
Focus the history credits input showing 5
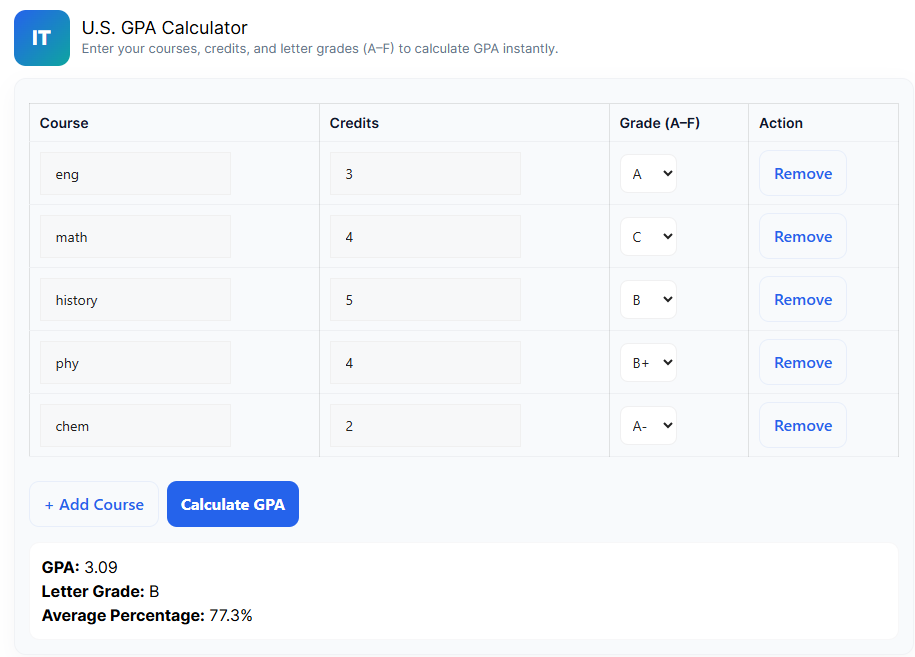click(425, 300)
